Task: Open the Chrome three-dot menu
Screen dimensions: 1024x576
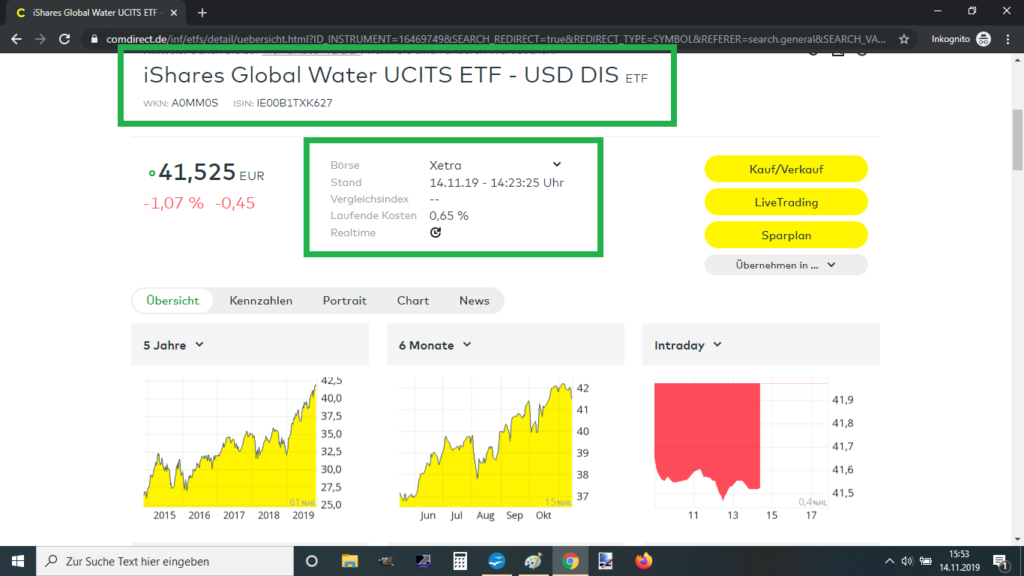Action: pos(1008,39)
